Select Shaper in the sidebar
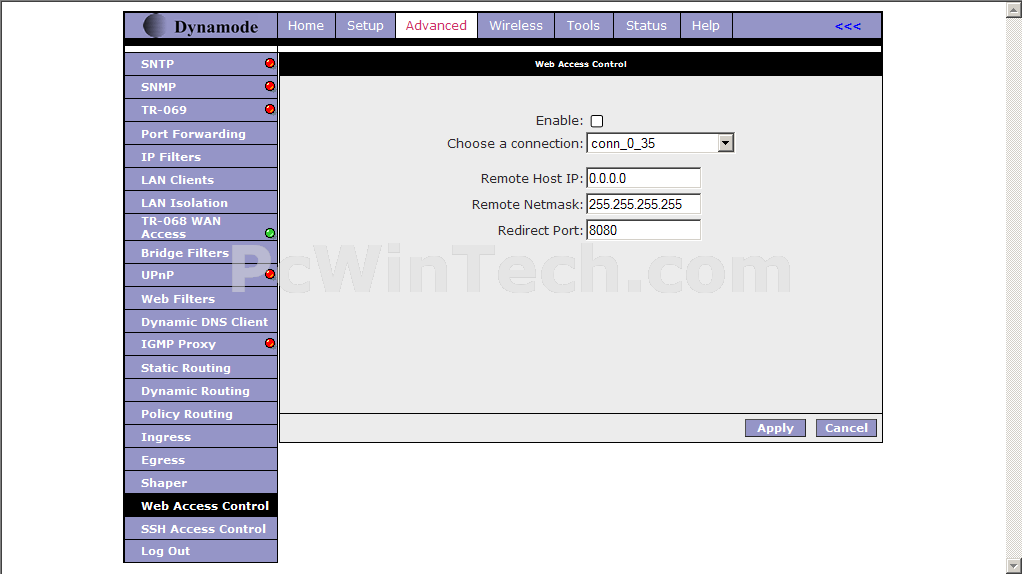The height and width of the screenshot is (574, 1022). tap(201, 483)
